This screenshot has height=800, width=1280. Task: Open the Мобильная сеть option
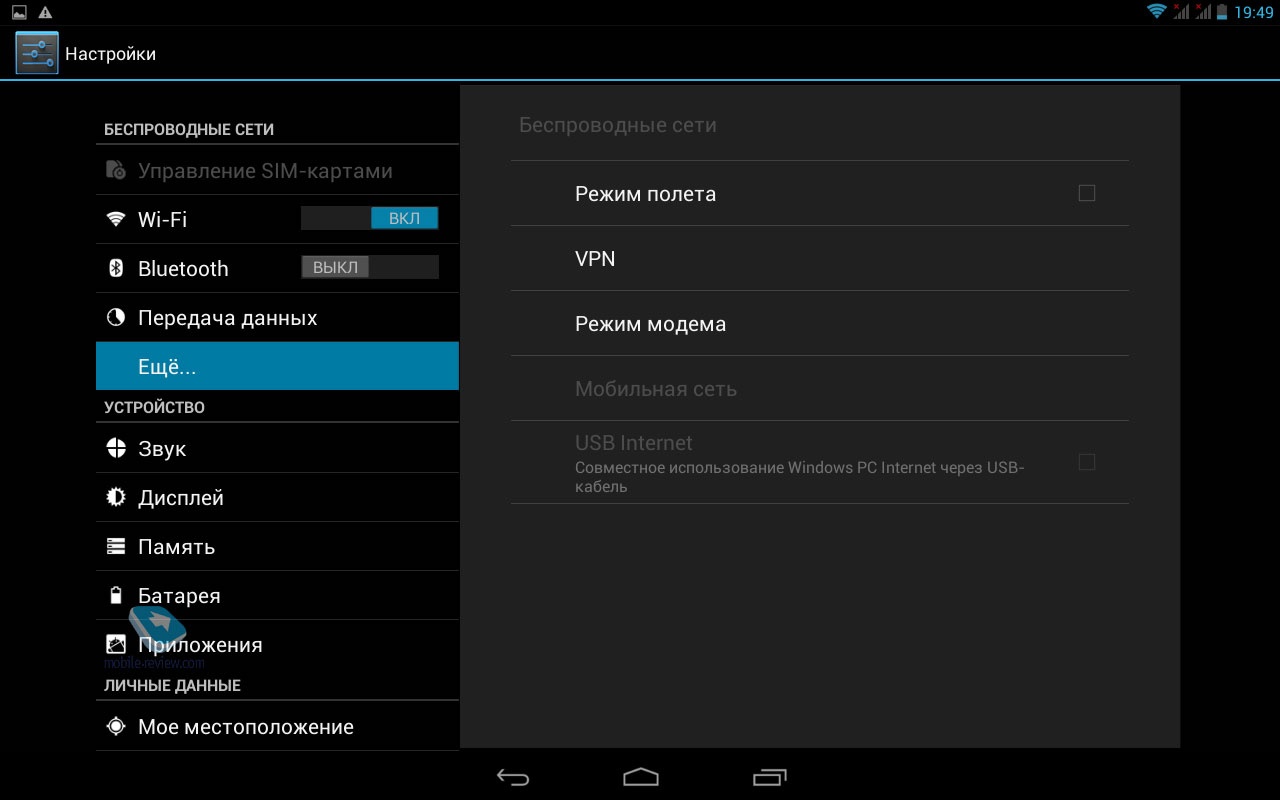pyautogui.click(x=820, y=388)
